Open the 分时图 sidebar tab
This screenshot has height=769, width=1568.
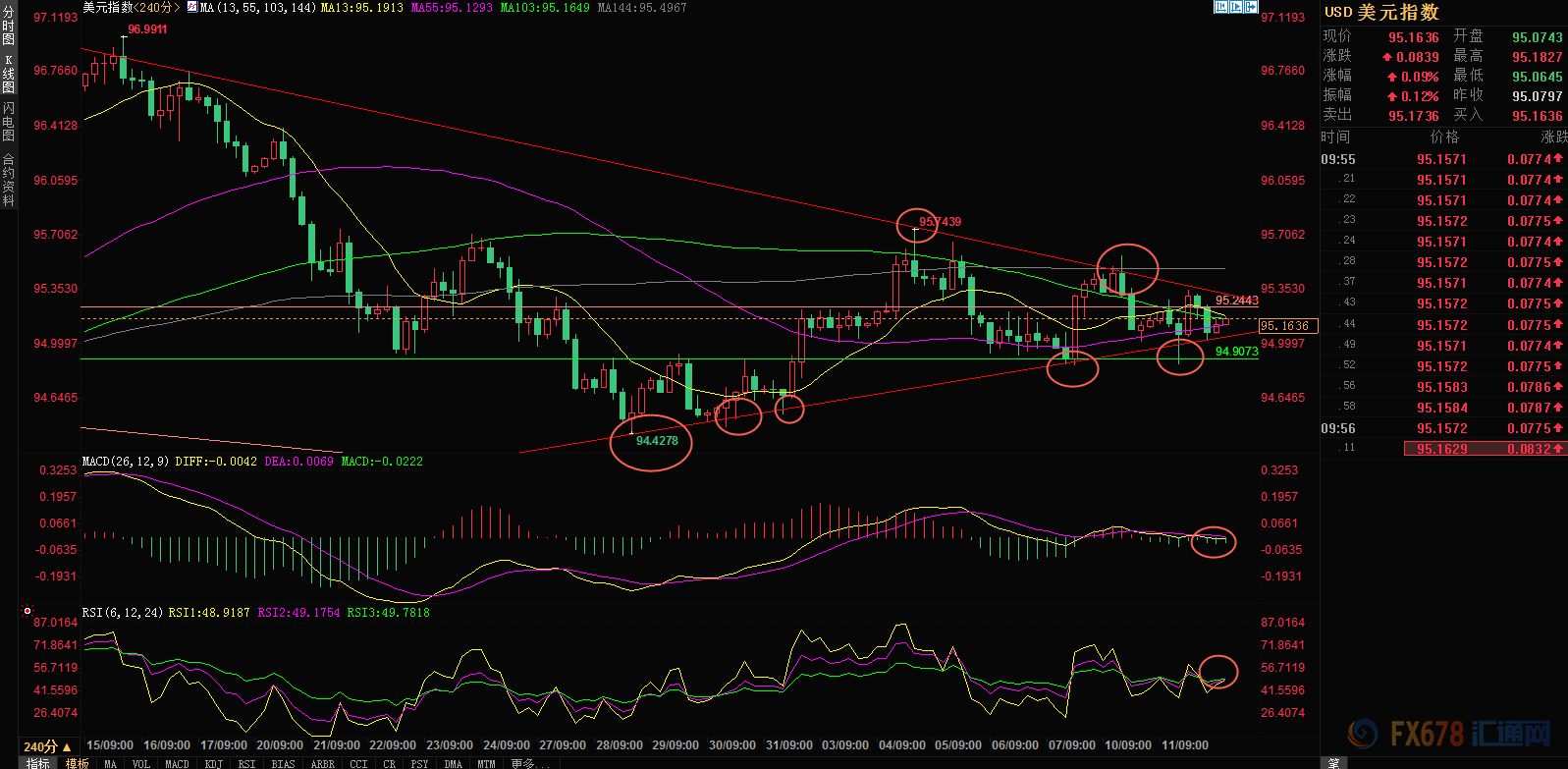(x=9, y=27)
